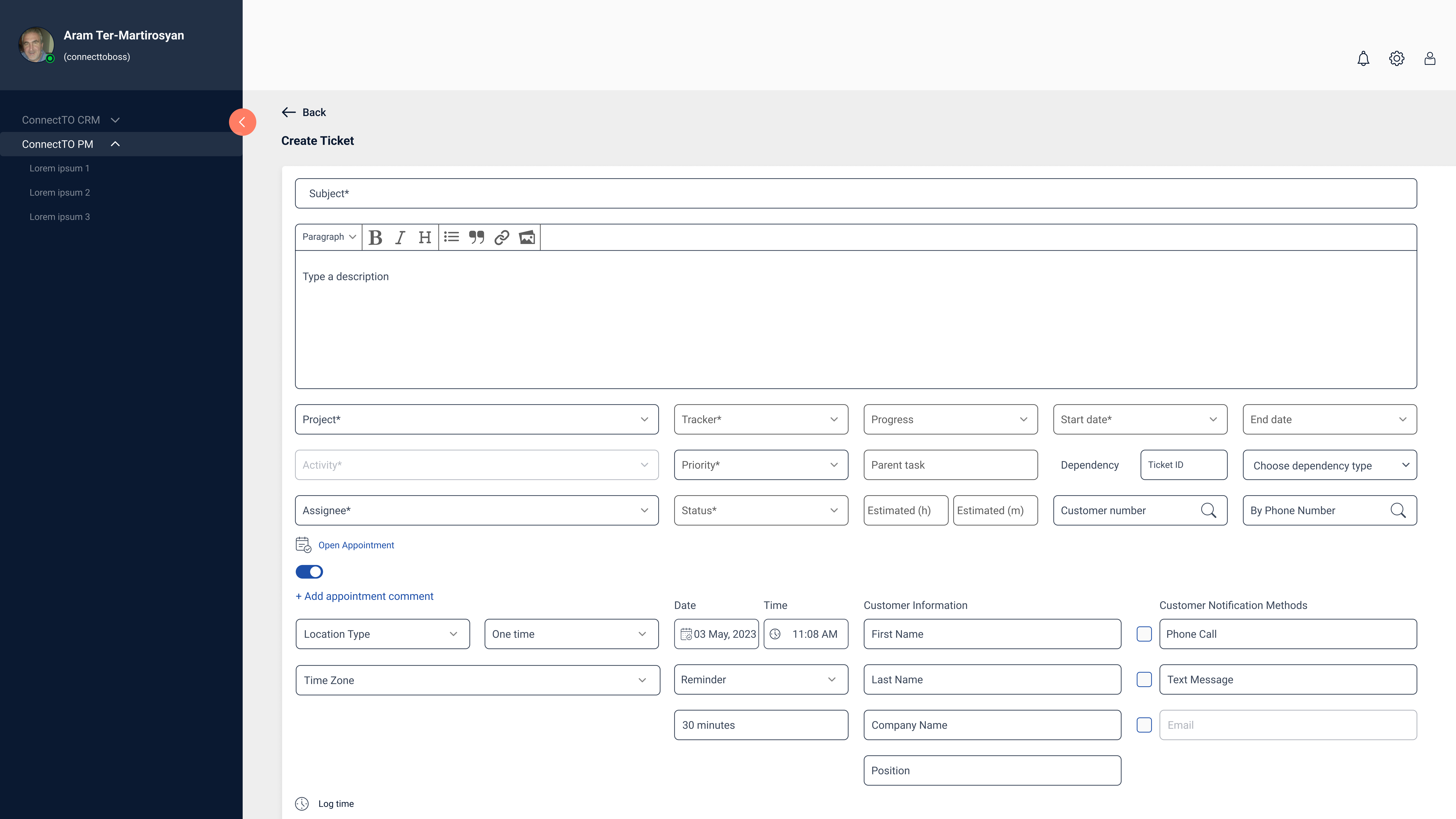This screenshot has width=1456, height=819.
Task: Click Add appointment comment link
Action: pos(365,596)
